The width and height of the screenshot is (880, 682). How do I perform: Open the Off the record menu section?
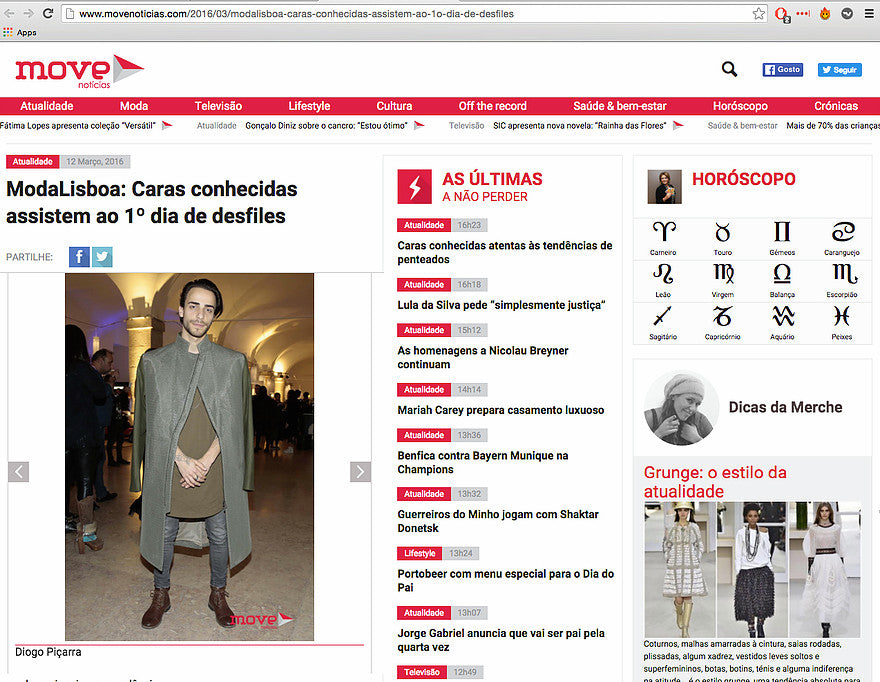click(x=493, y=106)
